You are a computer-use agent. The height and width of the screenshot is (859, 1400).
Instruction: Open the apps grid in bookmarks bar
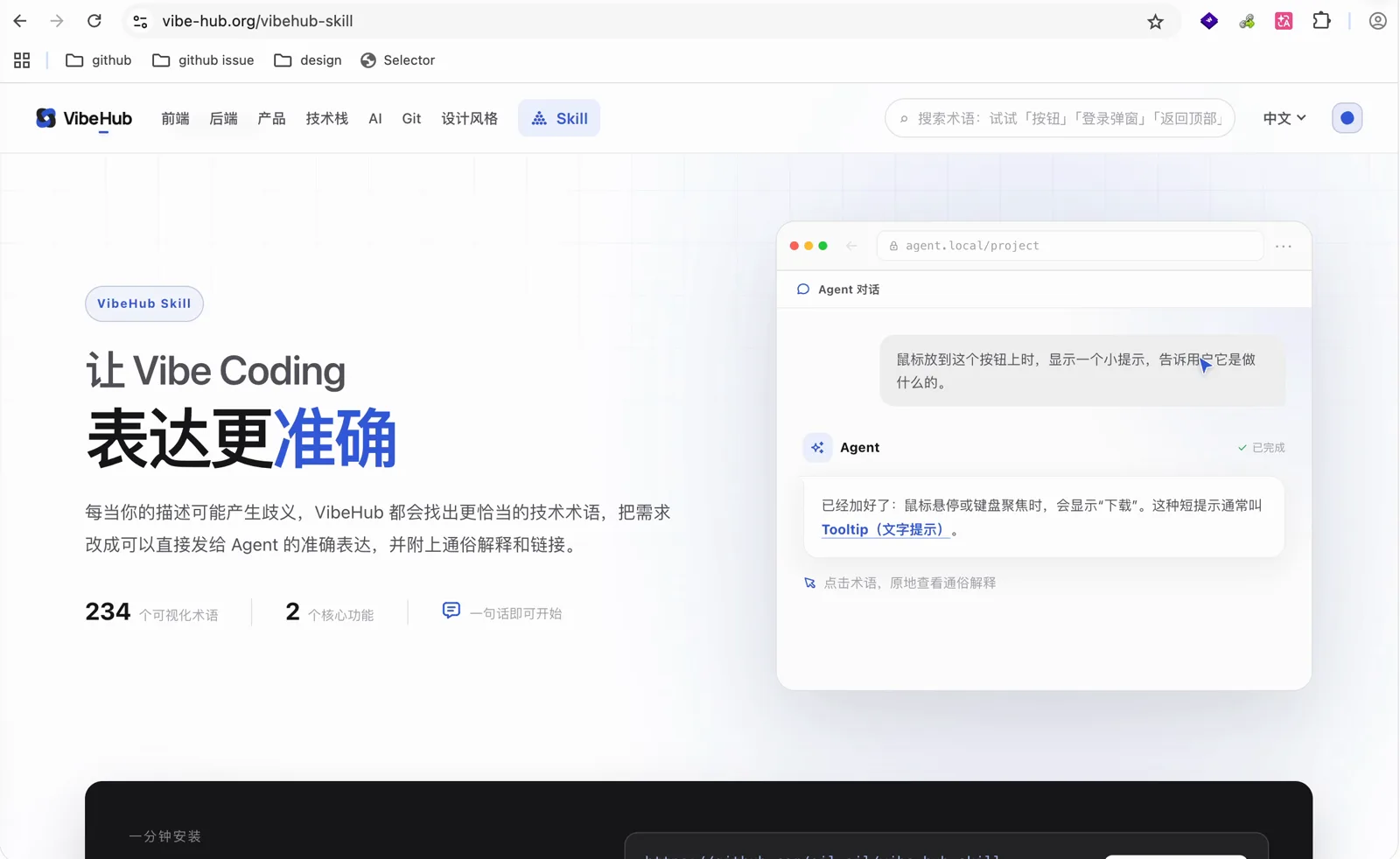click(x=22, y=60)
